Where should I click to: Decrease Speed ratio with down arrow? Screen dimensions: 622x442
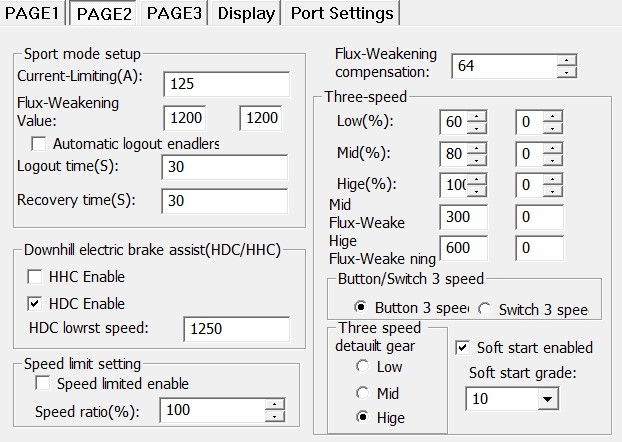point(275,417)
